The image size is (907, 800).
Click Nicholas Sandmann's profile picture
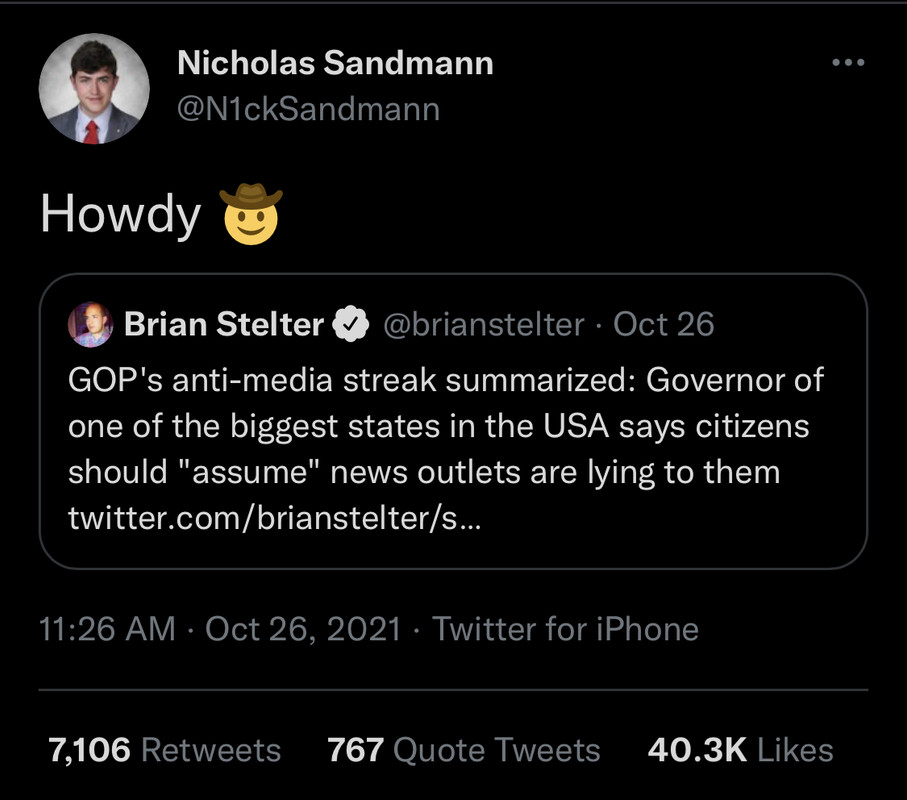click(94, 92)
